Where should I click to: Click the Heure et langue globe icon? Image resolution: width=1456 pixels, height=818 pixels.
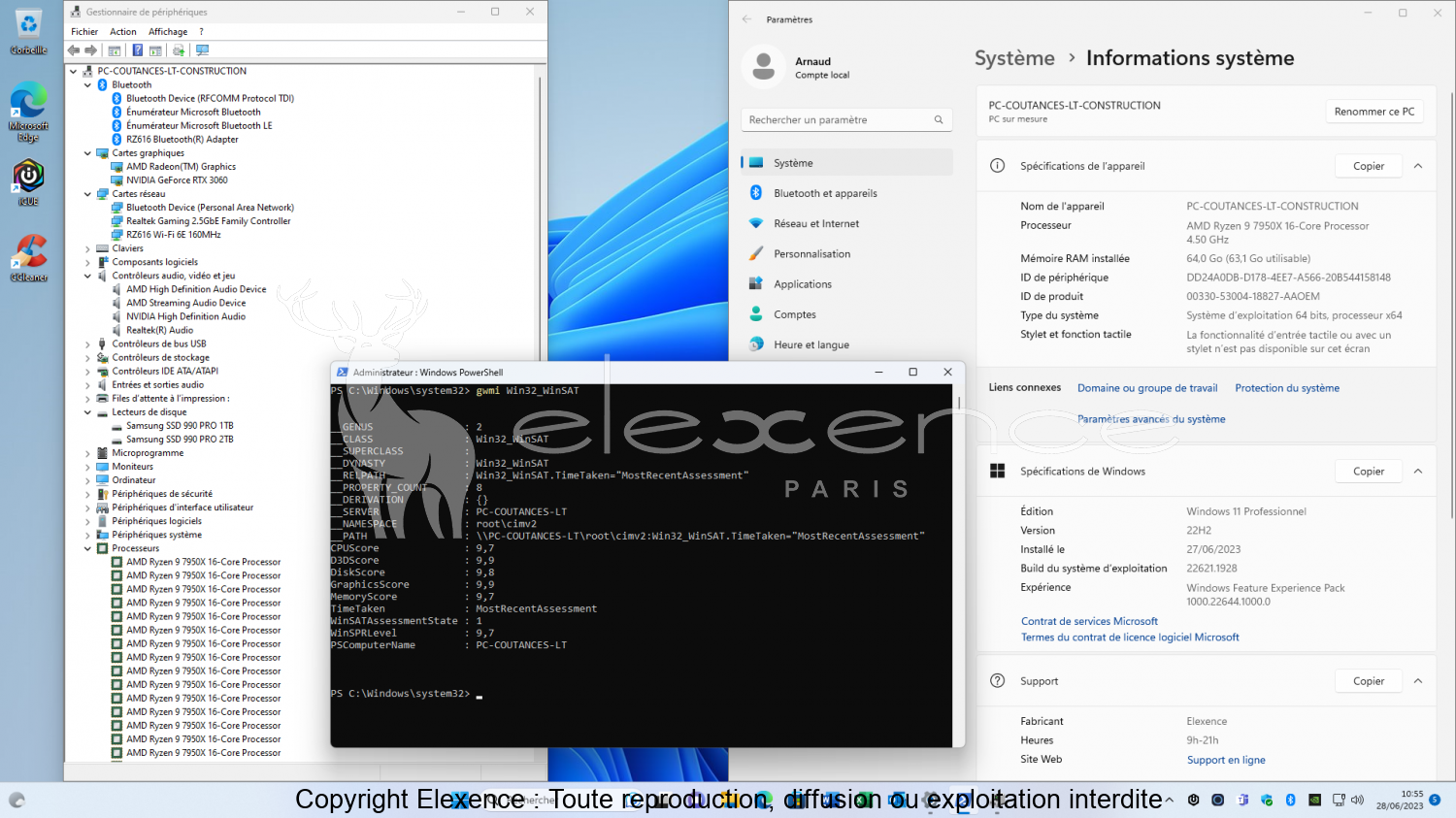tap(756, 344)
